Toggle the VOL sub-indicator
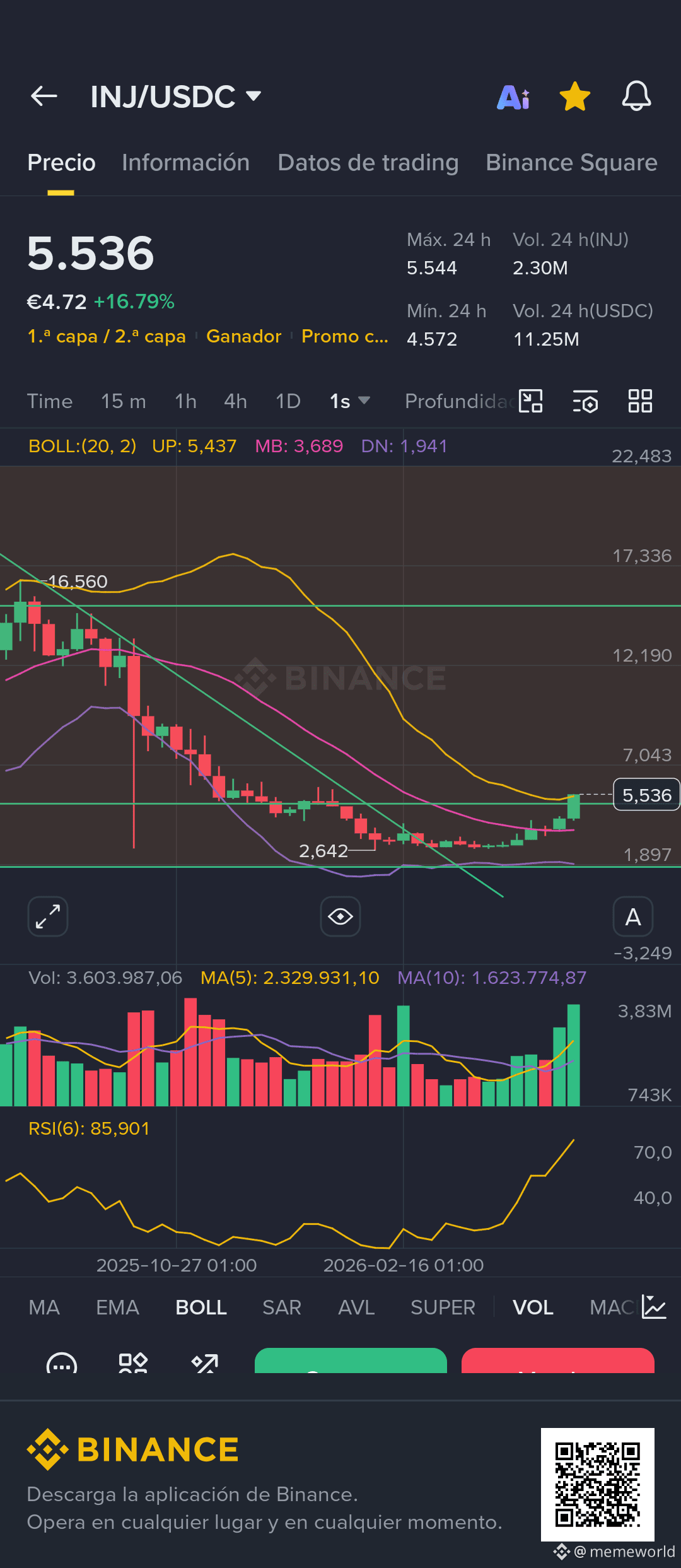The height and width of the screenshot is (1568, 681). pos(533,1308)
